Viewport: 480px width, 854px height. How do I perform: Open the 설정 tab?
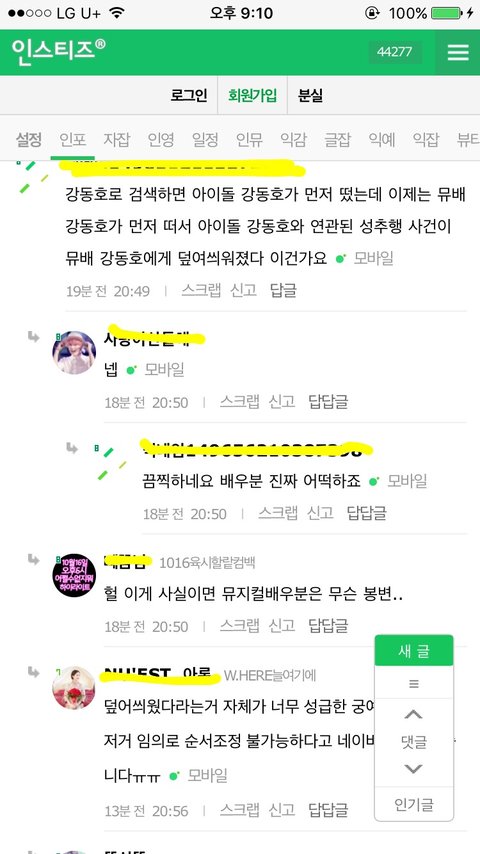(28, 140)
